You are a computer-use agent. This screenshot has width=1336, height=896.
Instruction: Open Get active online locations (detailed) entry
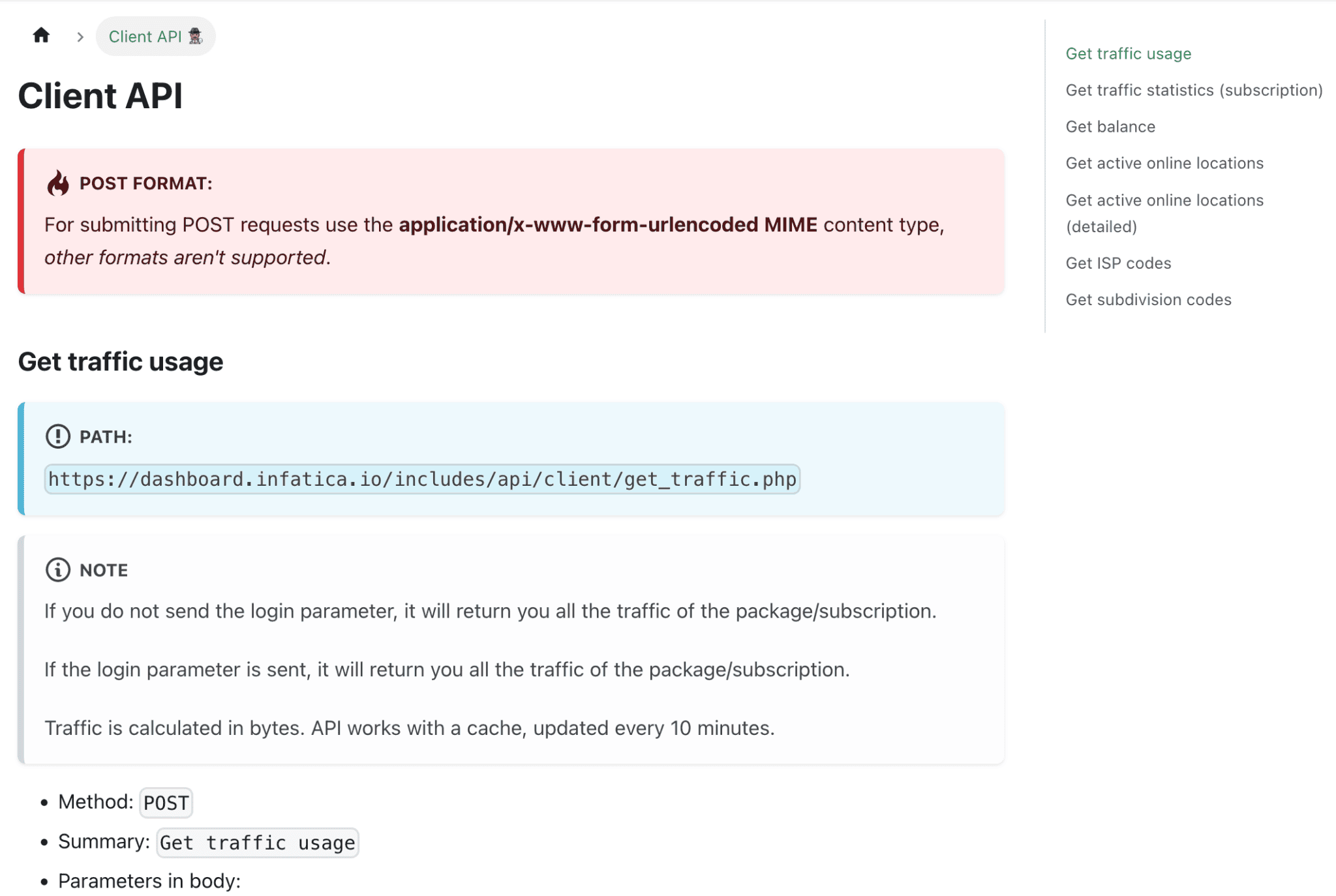(x=1164, y=213)
